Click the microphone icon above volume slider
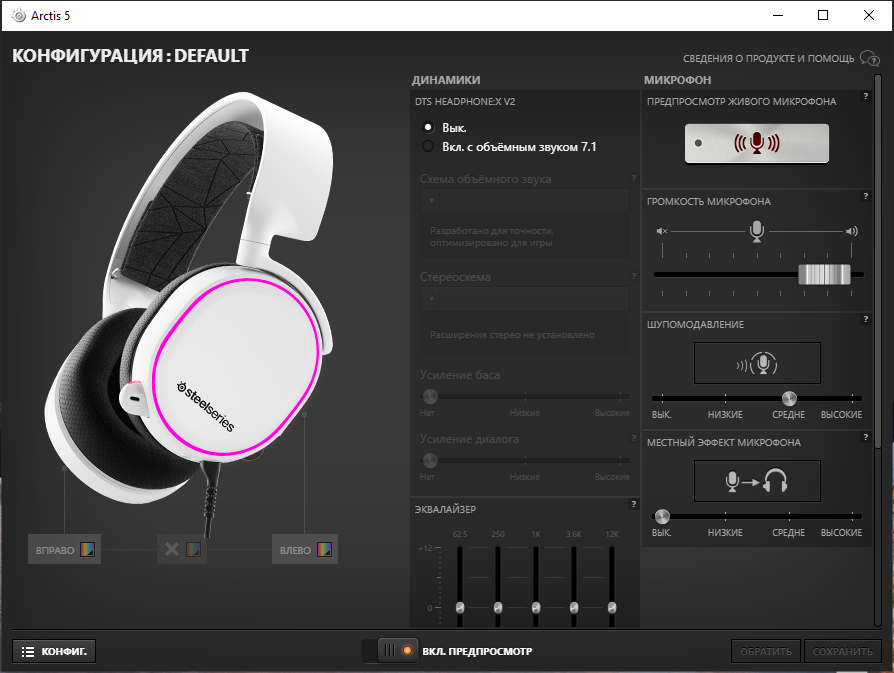Image resolution: width=894 pixels, height=673 pixels. (757, 231)
